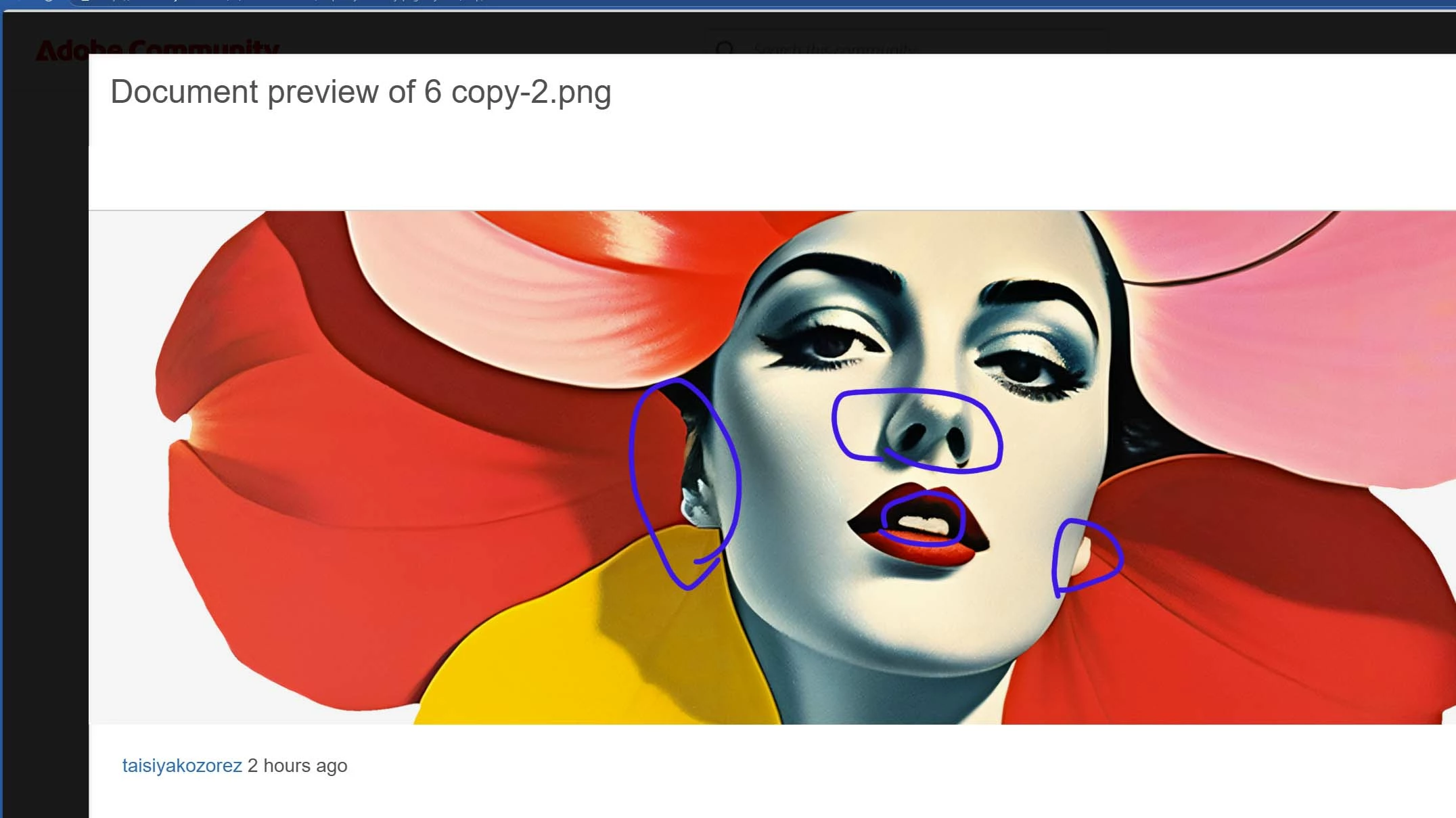Viewport: 1456px width, 818px height.
Task: Click the "2 hours ago" timestamp
Action: click(298, 765)
